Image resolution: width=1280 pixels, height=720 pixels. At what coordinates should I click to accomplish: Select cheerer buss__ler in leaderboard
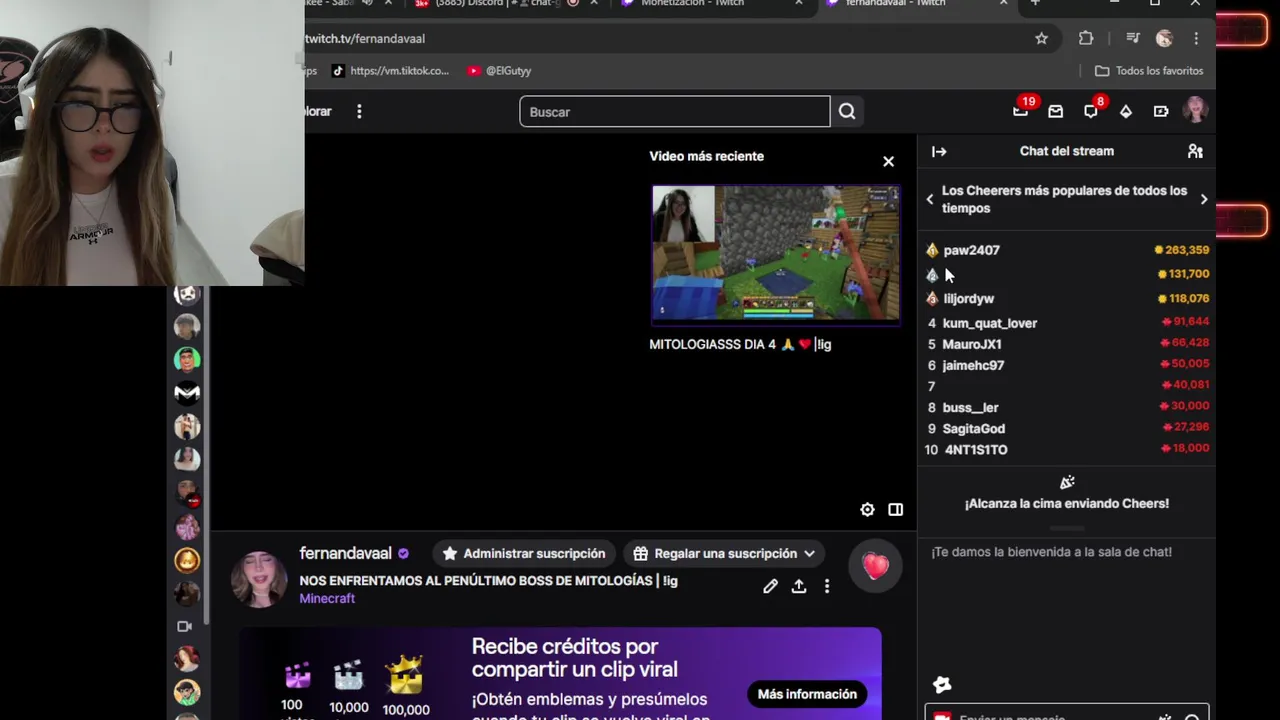(970, 407)
